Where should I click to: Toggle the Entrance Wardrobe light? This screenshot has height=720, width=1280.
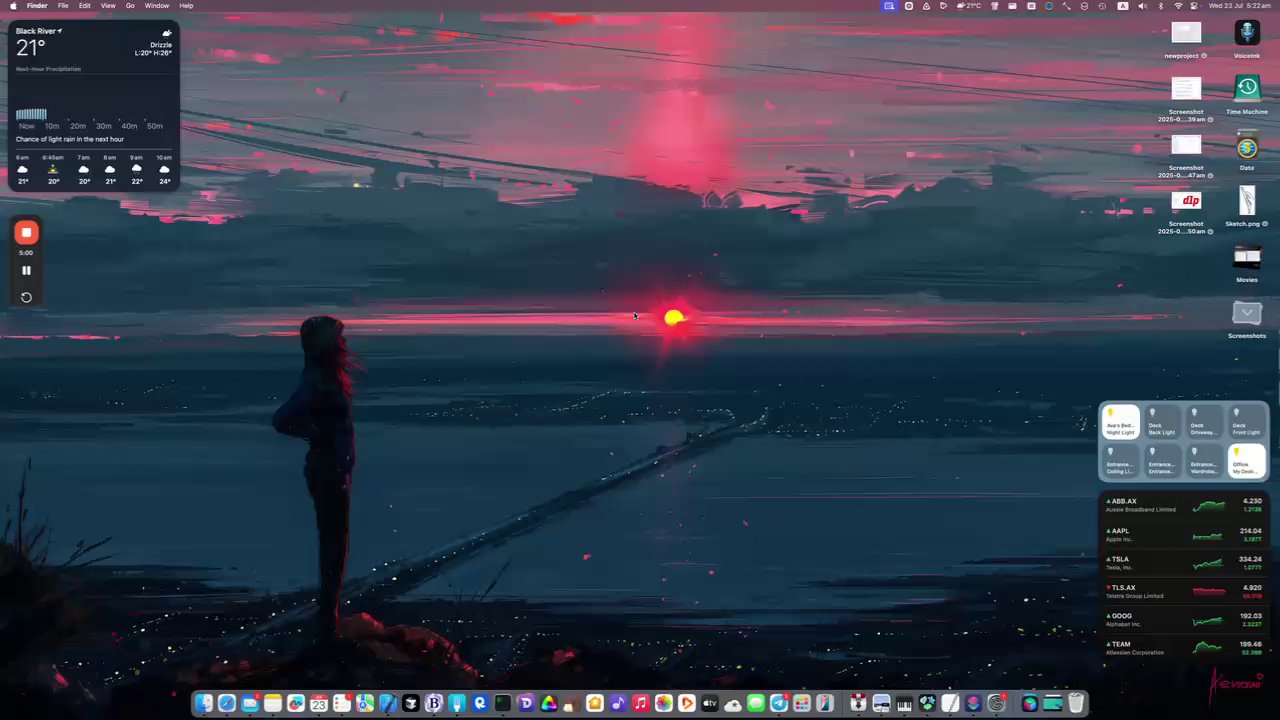1204,460
